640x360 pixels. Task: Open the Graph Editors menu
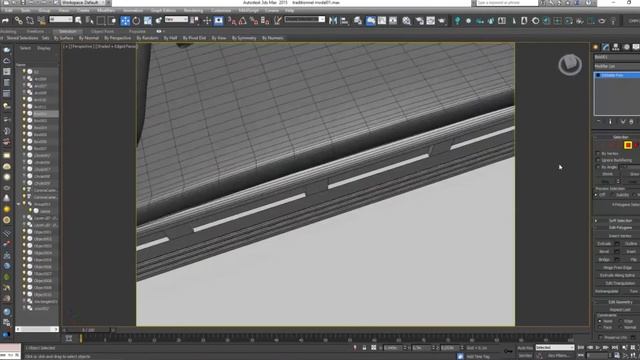[x=163, y=11]
